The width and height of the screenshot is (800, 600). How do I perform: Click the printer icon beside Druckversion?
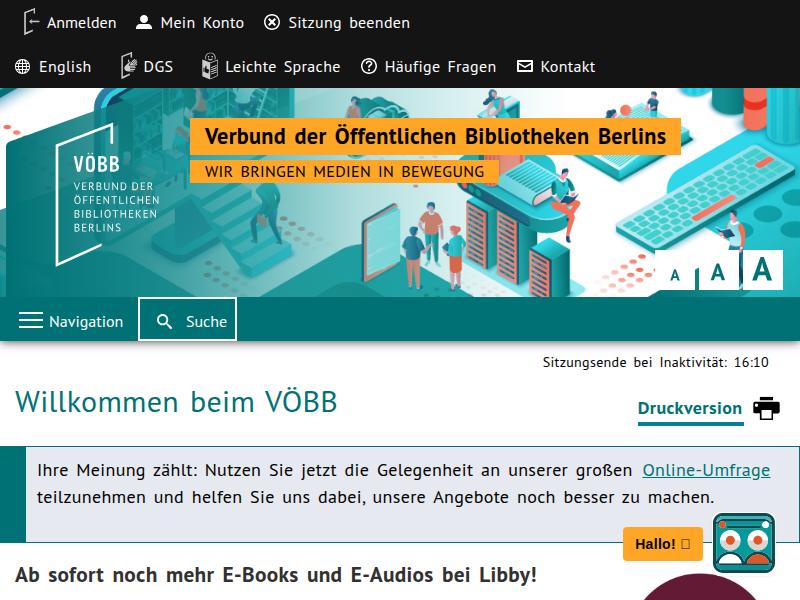pyautogui.click(x=765, y=408)
